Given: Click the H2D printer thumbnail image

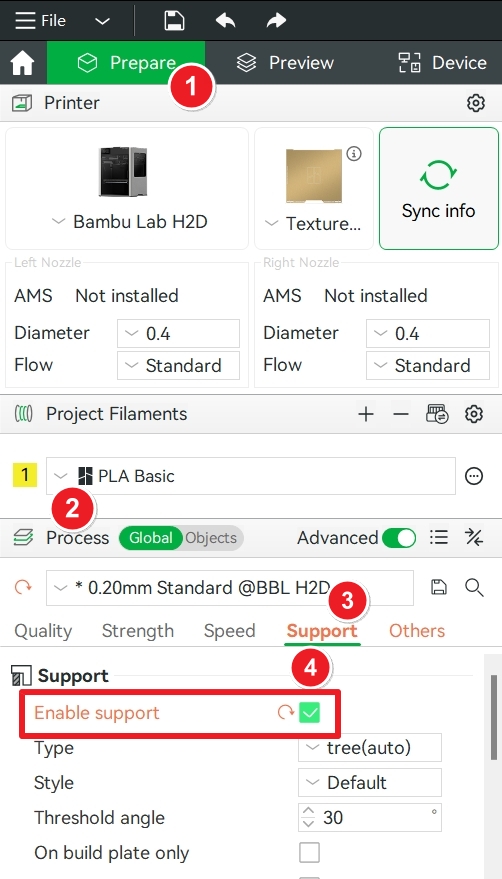Looking at the screenshot, I should [123, 172].
